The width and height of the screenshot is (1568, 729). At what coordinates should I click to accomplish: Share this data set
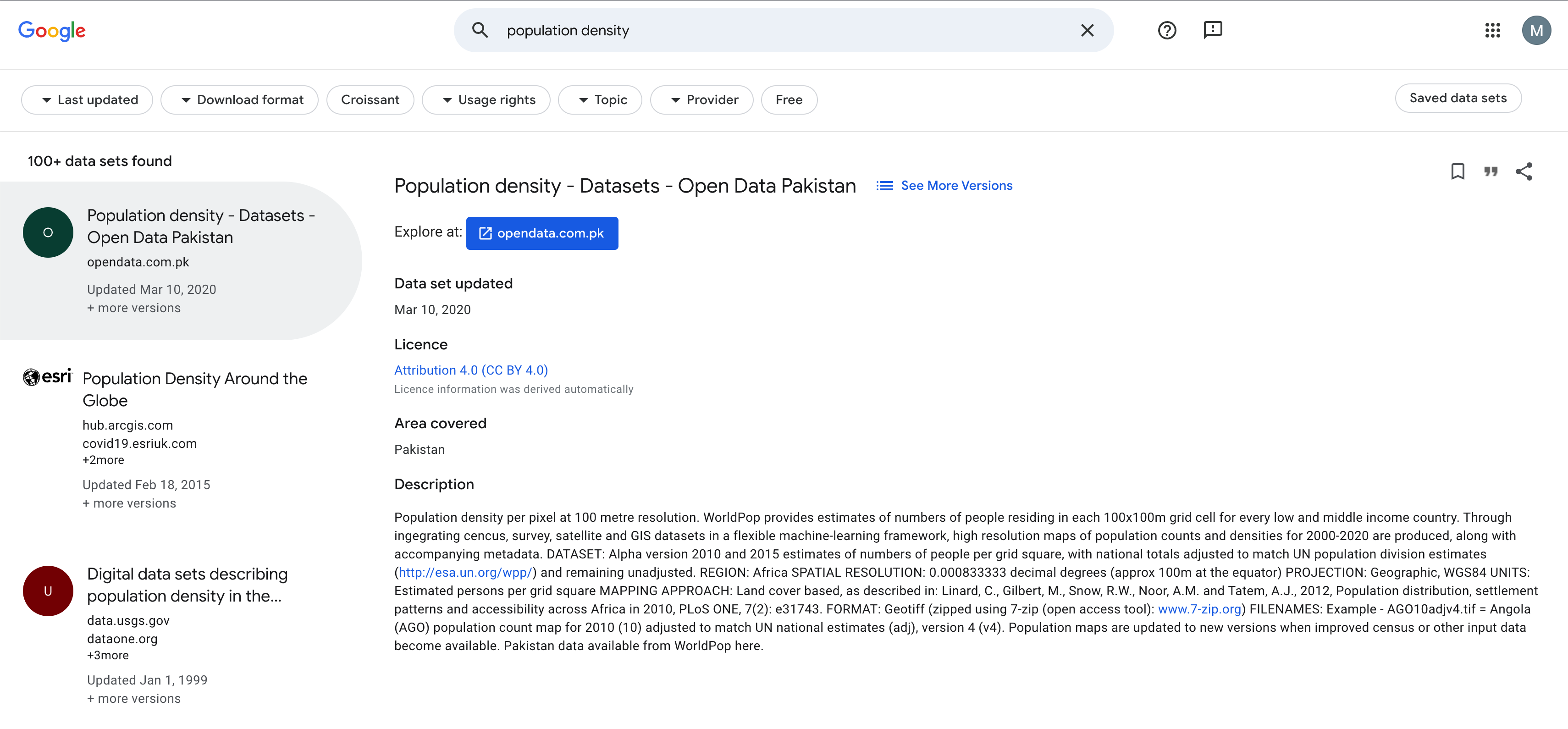1524,171
